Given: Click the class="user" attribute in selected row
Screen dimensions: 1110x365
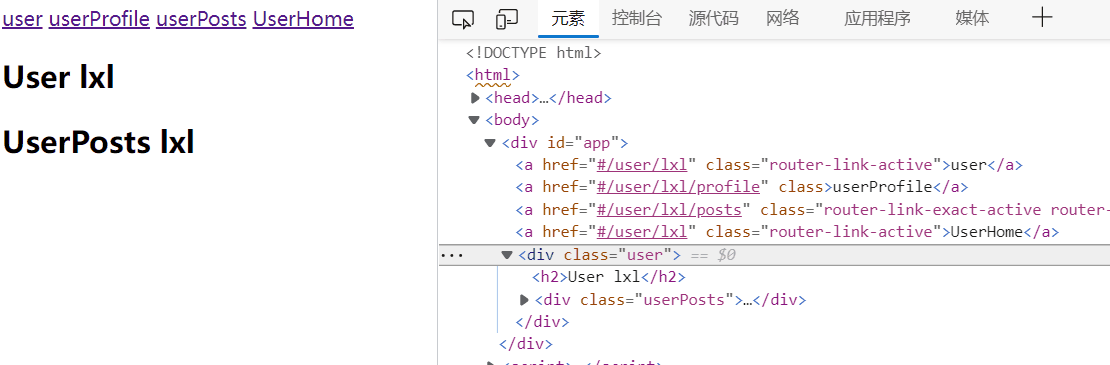Looking at the screenshot, I should pos(618,255).
